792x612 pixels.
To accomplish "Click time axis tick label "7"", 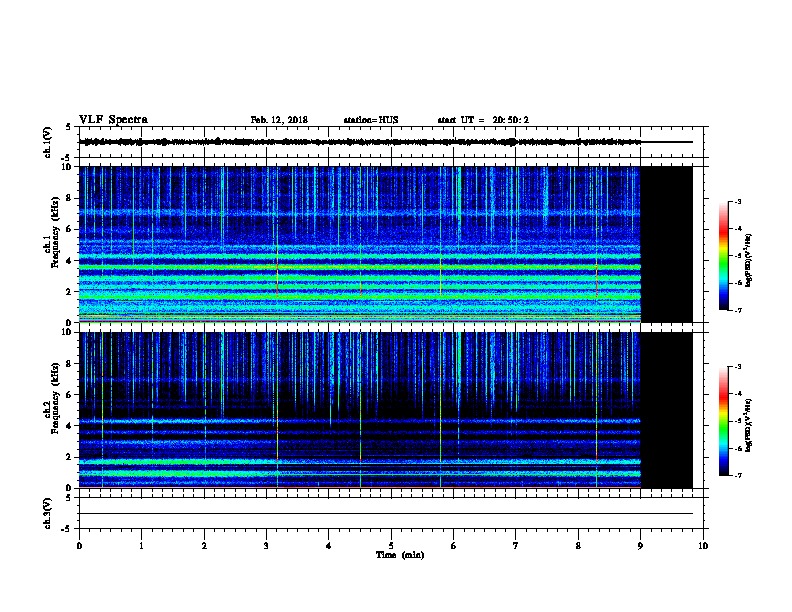I will pos(516,545).
